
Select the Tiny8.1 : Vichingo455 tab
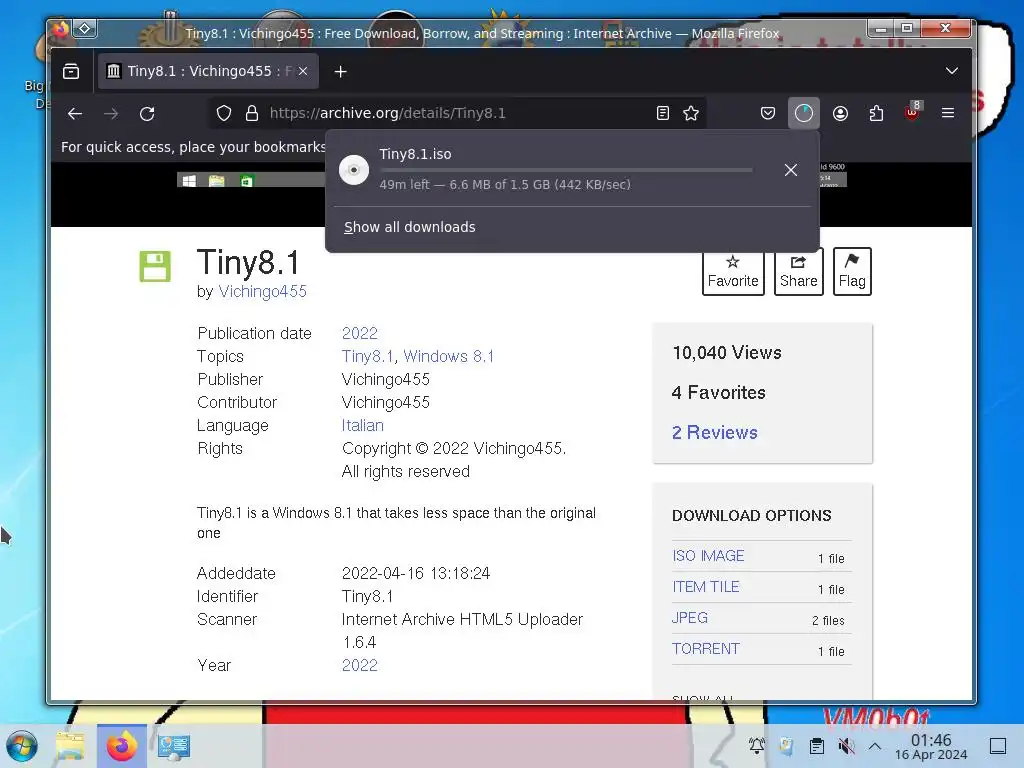(x=208, y=71)
